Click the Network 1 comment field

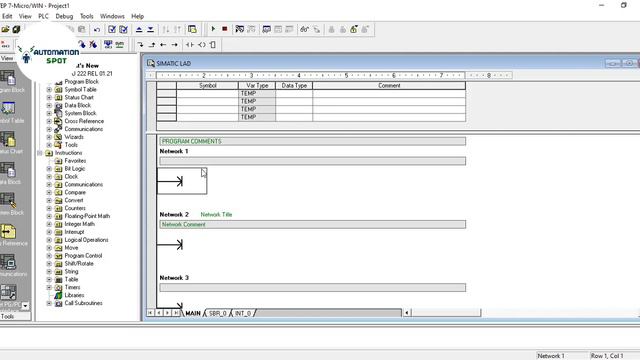313,161
